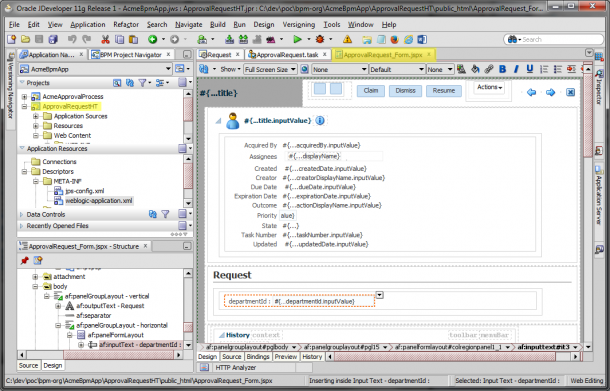610x391 pixels.
Task: Switch to the Bindings tab
Action: click(x=258, y=357)
